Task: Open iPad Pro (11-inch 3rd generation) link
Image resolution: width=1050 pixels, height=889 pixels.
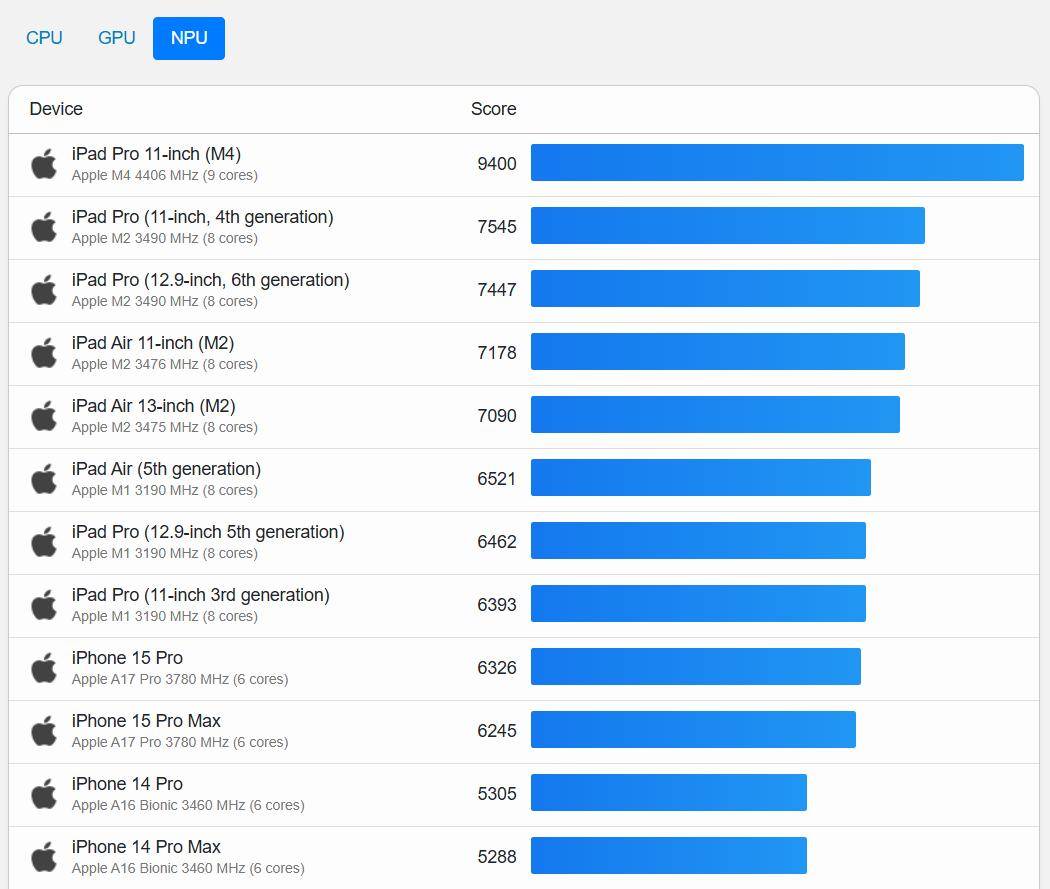Action: [x=200, y=594]
